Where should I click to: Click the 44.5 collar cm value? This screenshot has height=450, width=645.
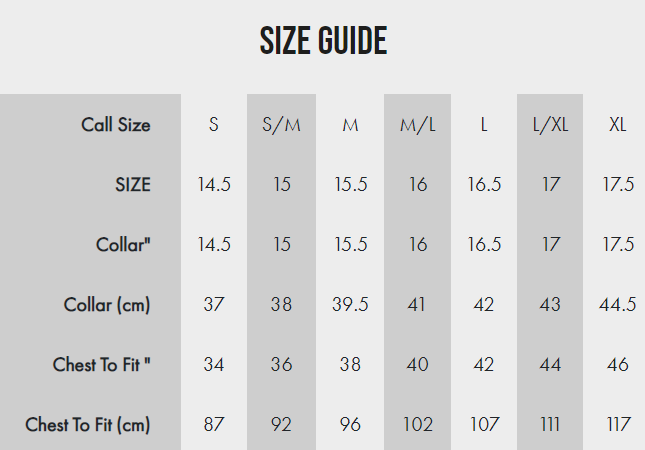coord(617,304)
